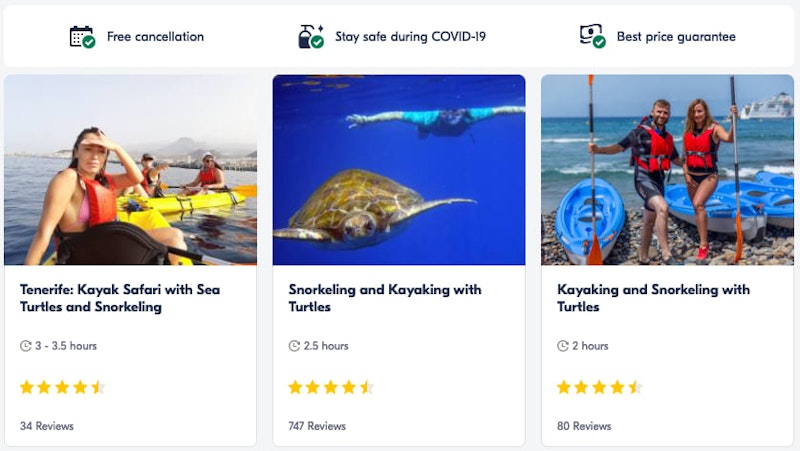Screen dimensions: 800x451
Task: Click the clock icon beside 3 - 3.5 hours
Action: click(26, 346)
